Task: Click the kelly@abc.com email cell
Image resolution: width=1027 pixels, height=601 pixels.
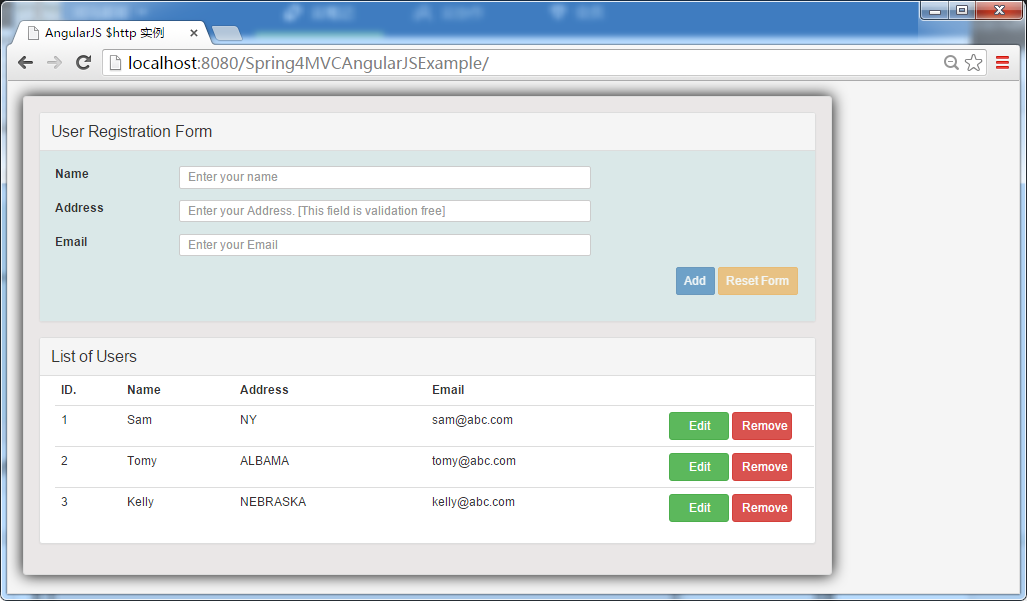Action: pyautogui.click(x=473, y=502)
